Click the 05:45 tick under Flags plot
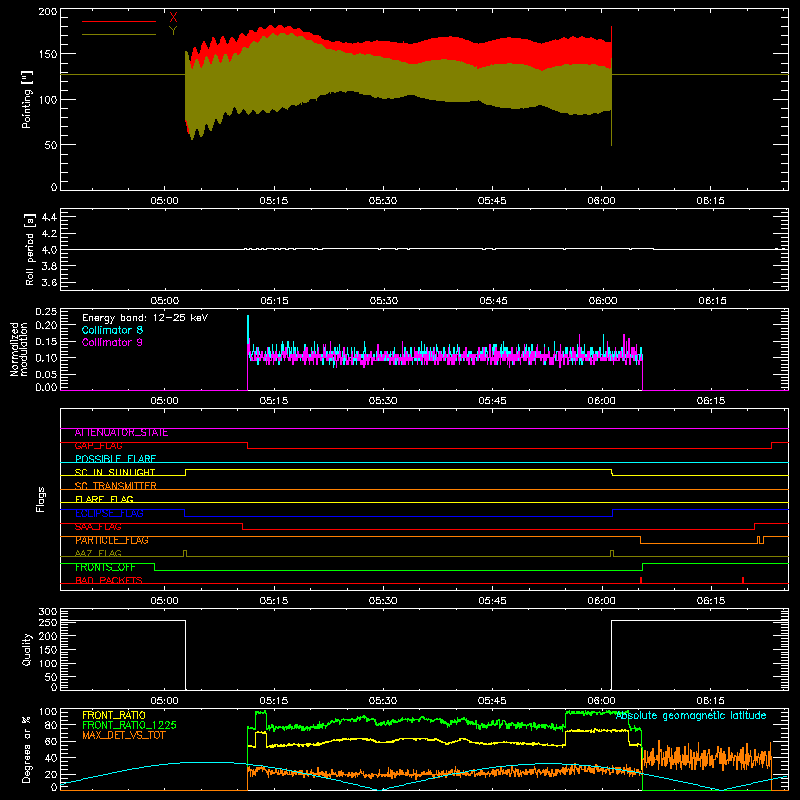The width and height of the screenshot is (800, 800). point(492,601)
